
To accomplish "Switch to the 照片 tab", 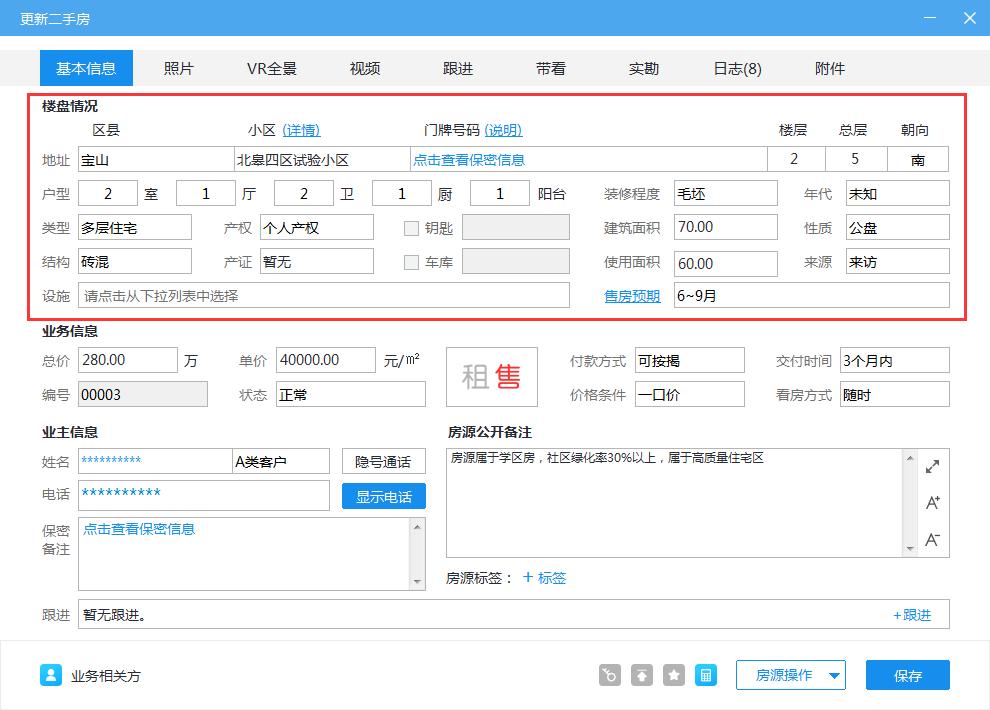I will coord(178,68).
